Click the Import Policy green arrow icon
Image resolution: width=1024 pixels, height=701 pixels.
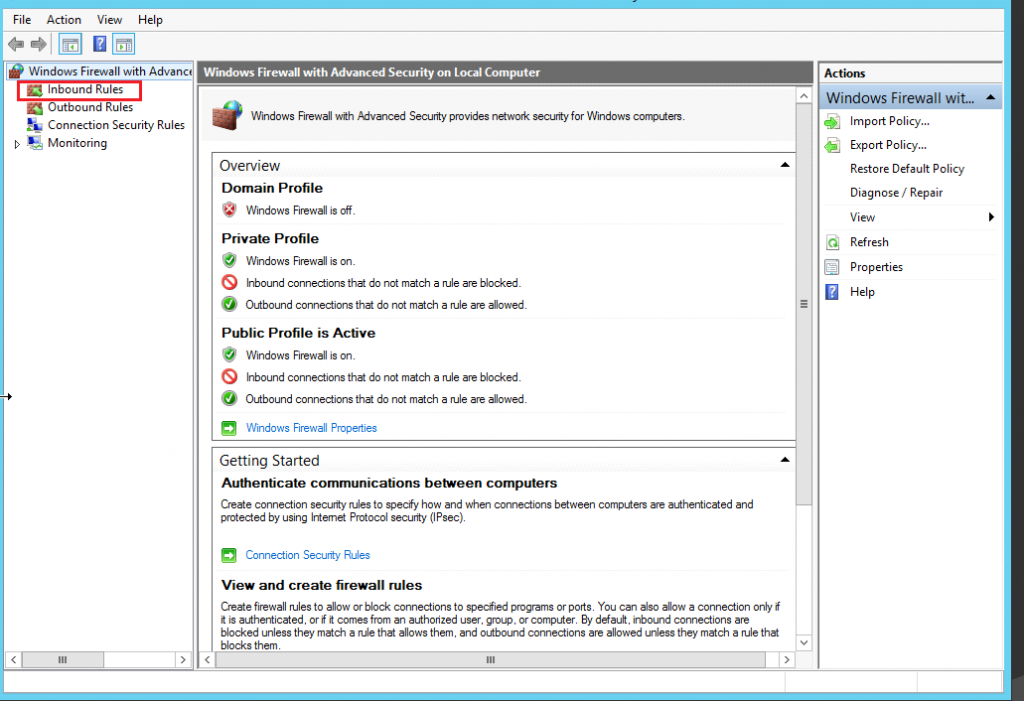832,122
